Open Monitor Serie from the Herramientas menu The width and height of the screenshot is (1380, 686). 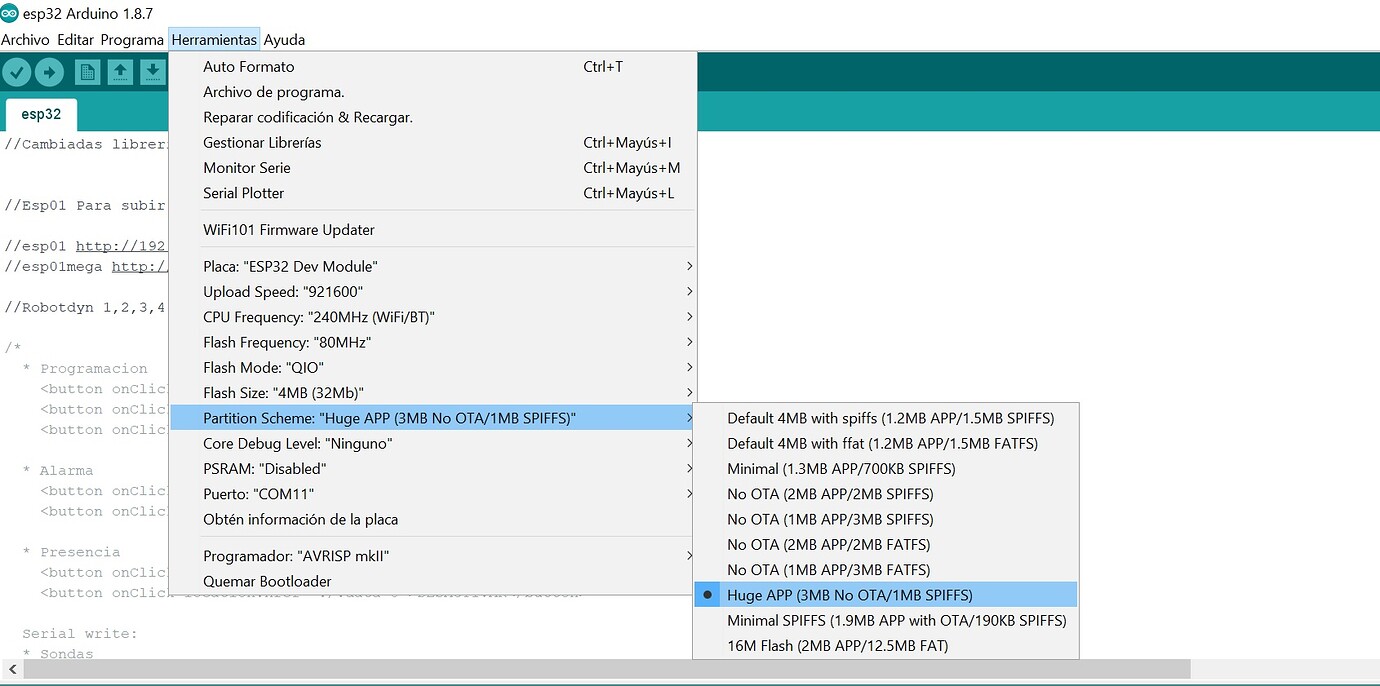tap(246, 168)
